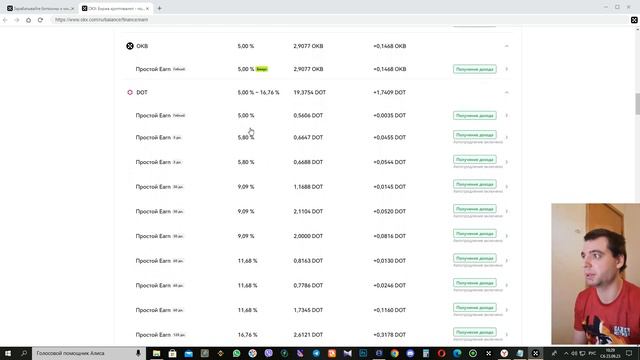Click the +0,3178 DOT earnings value
This screenshot has height=360, width=640.
click(389, 335)
